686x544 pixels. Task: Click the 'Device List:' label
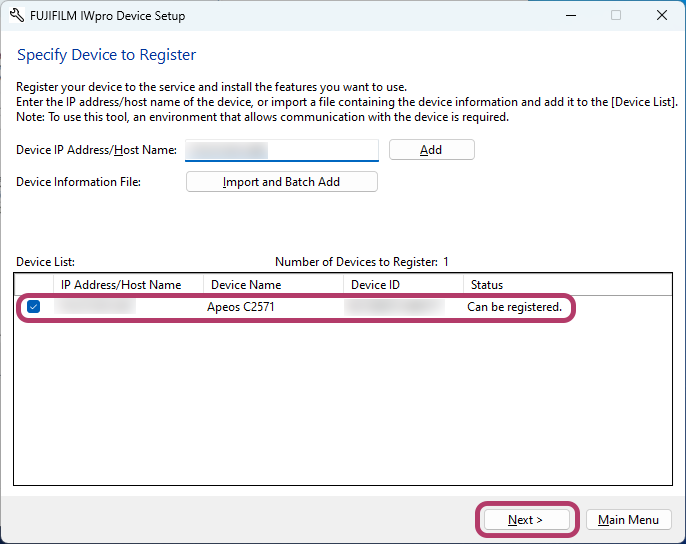[46, 262]
